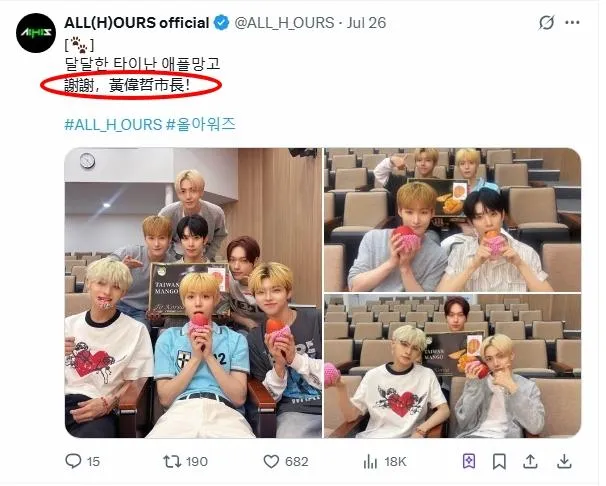Bookmark this tweet

[x=499, y=461]
